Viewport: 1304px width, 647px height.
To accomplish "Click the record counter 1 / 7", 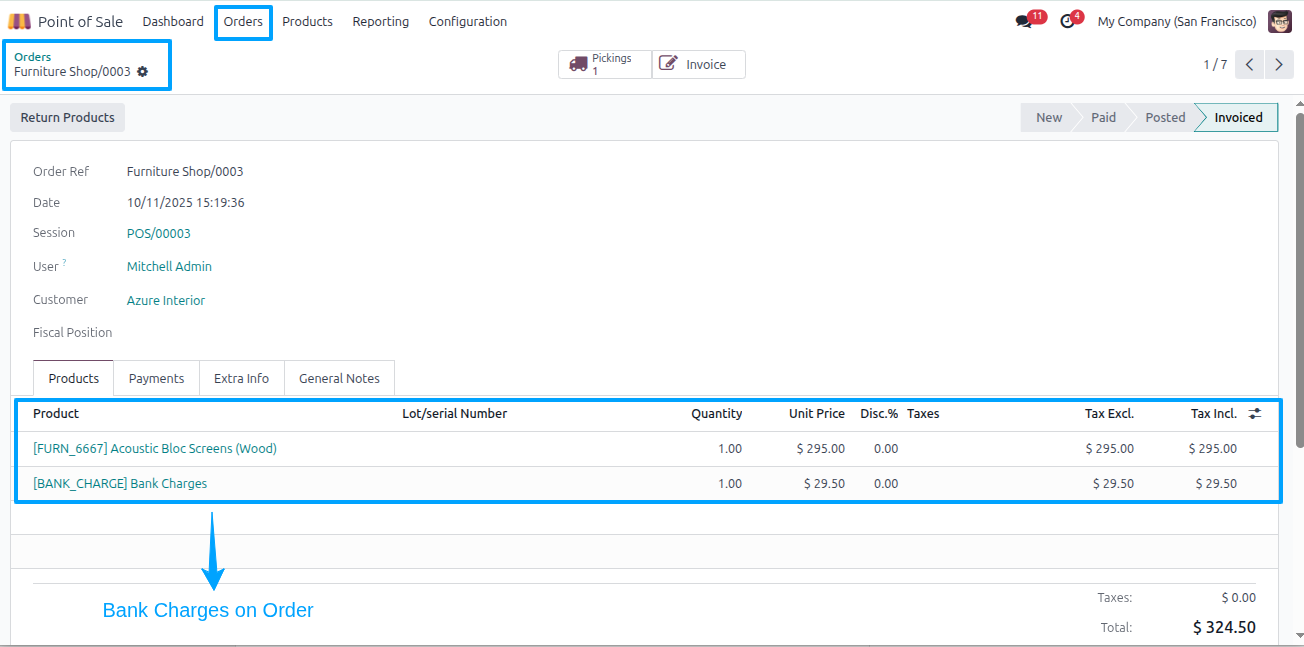I will (x=1215, y=64).
